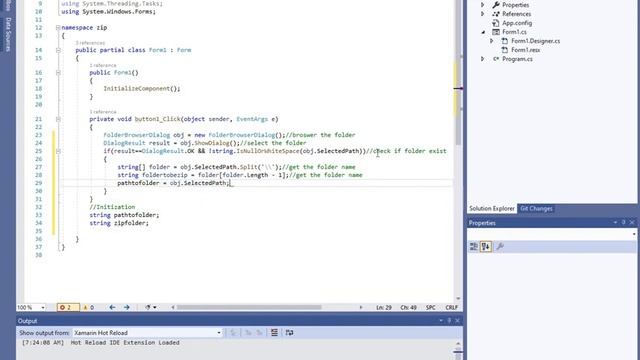
Task: Toggle auto-hide pin on Output window
Action: pos(449,321)
